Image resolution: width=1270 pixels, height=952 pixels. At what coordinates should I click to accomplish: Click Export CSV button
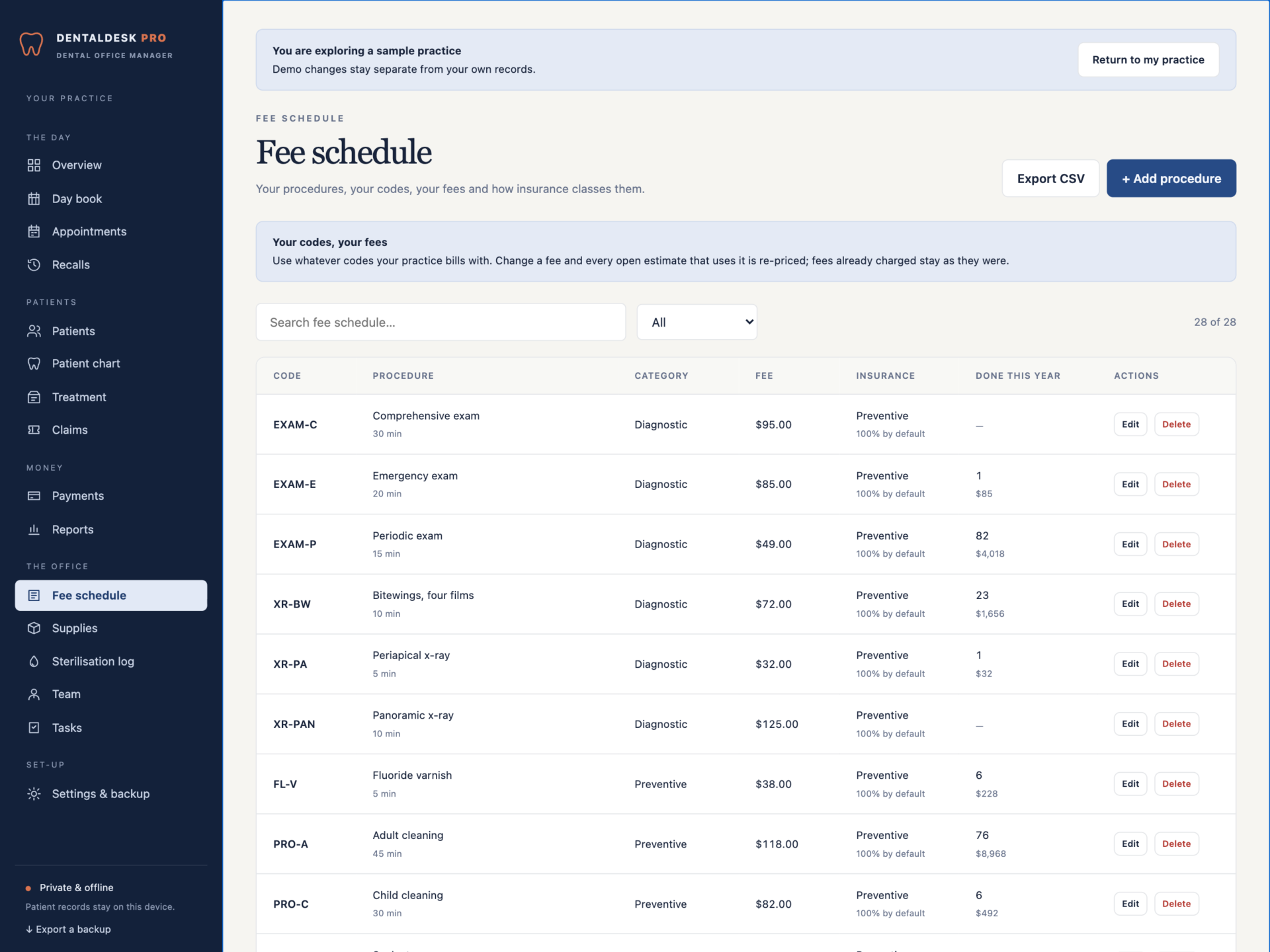(1050, 178)
